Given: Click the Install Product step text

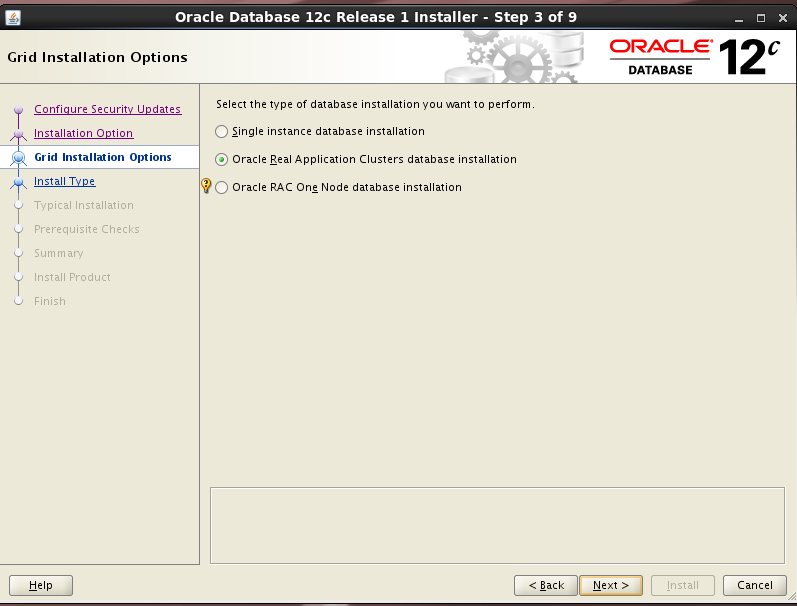Looking at the screenshot, I should (72, 277).
